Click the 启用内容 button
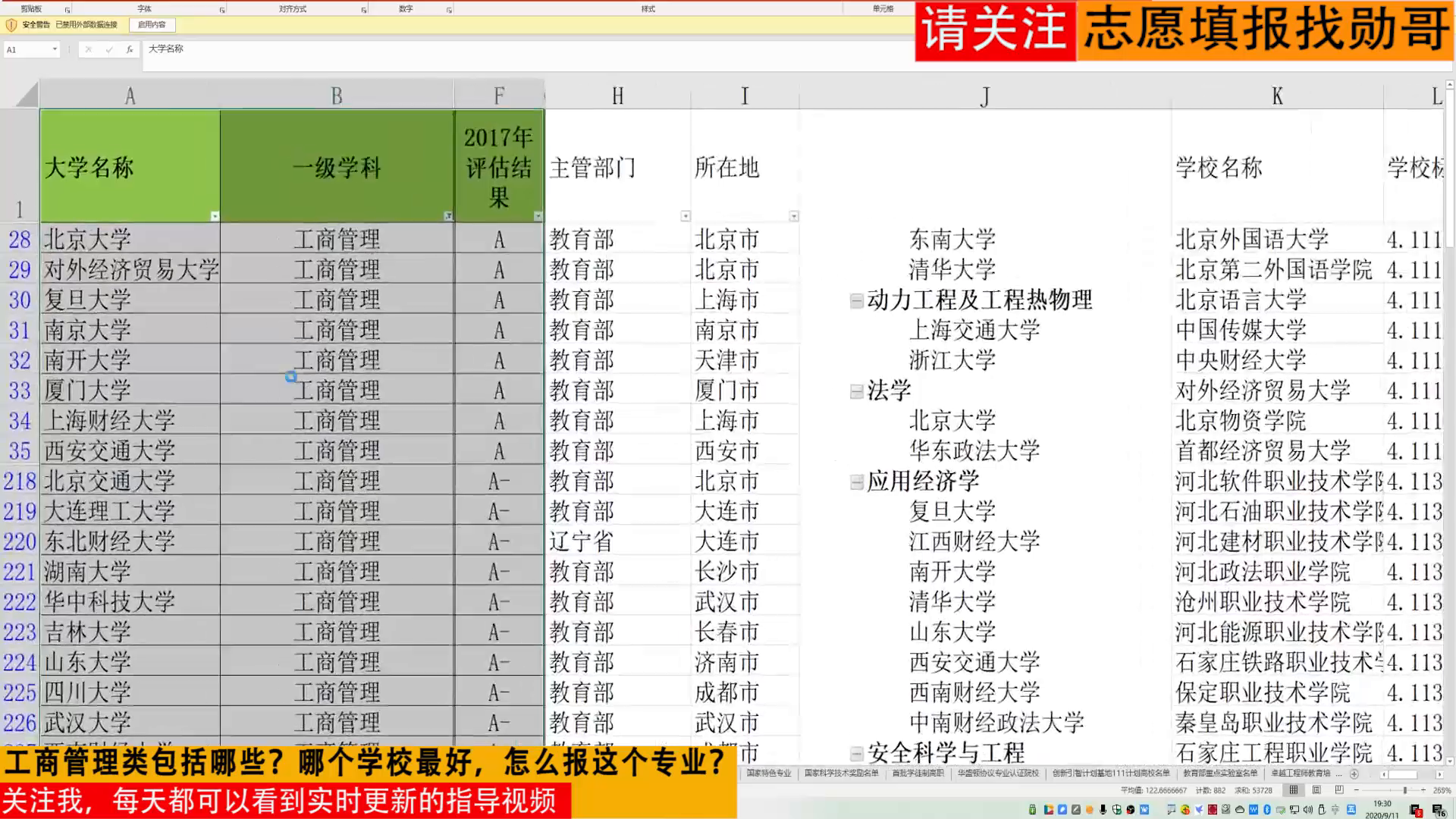Image resolution: width=1456 pixels, height=819 pixels. pyautogui.click(x=153, y=24)
